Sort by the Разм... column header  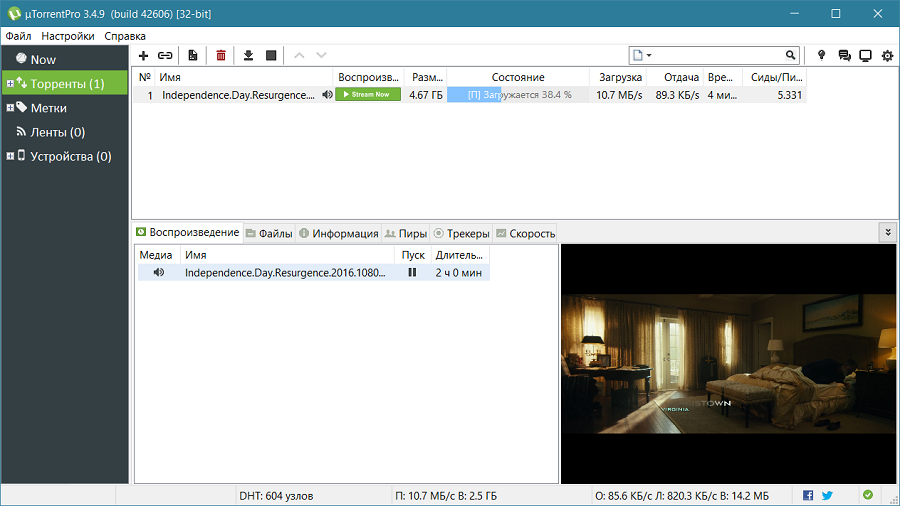pyautogui.click(x=426, y=77)
